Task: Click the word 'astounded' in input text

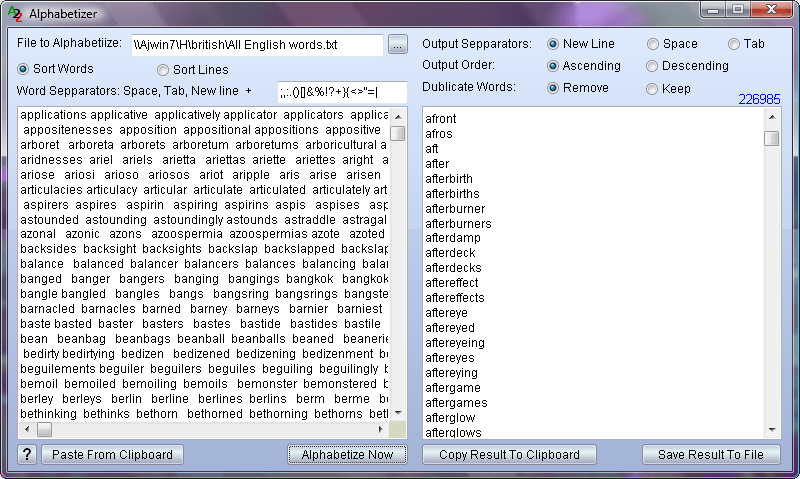Action: pos(49,220)
